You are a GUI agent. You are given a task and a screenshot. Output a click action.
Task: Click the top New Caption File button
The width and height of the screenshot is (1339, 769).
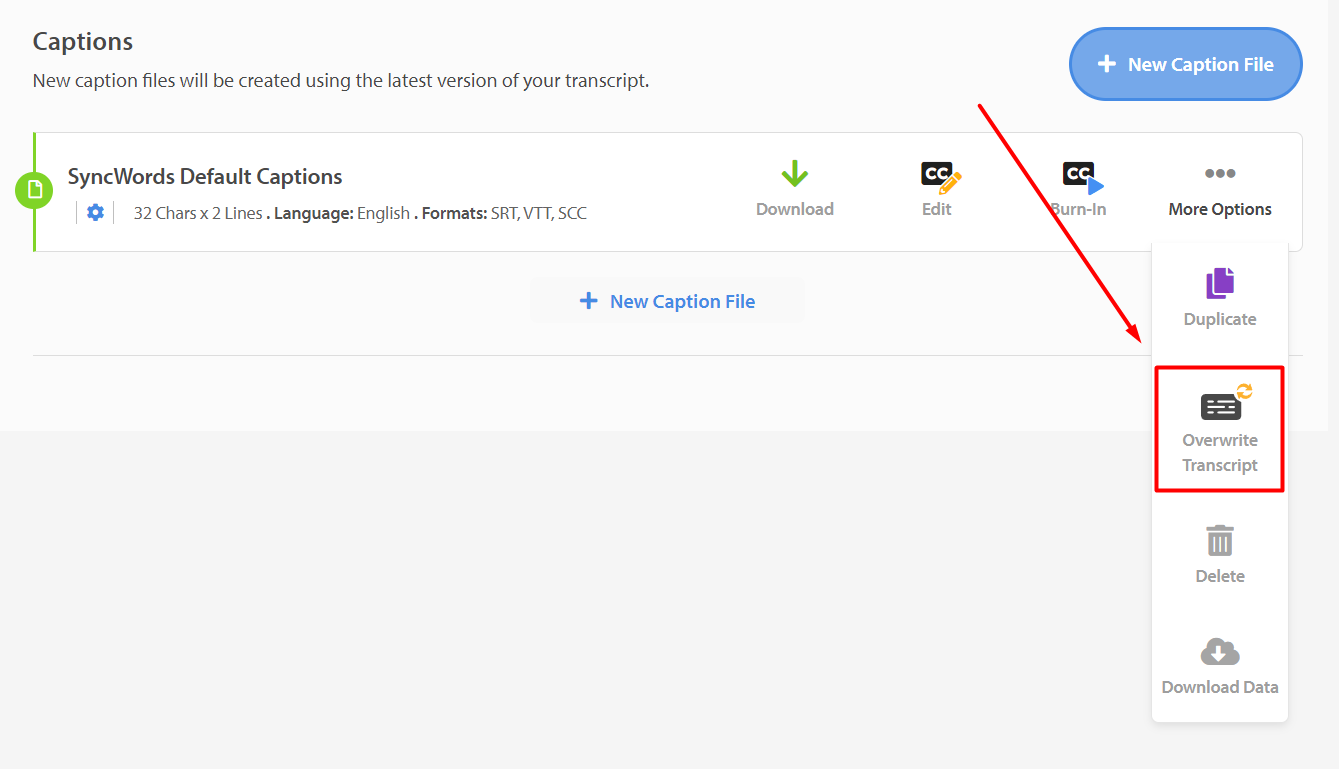point(1186,64)
